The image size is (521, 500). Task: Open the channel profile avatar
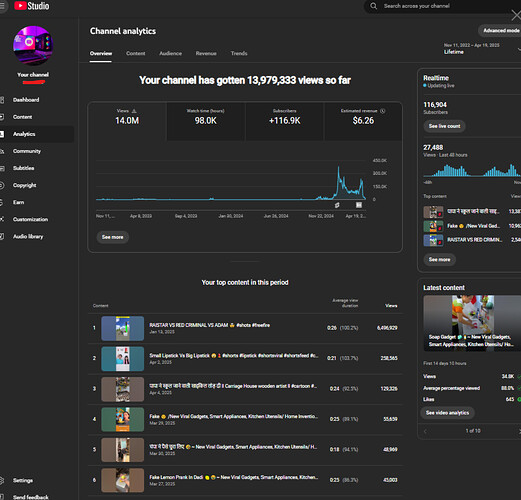(33, 45)
